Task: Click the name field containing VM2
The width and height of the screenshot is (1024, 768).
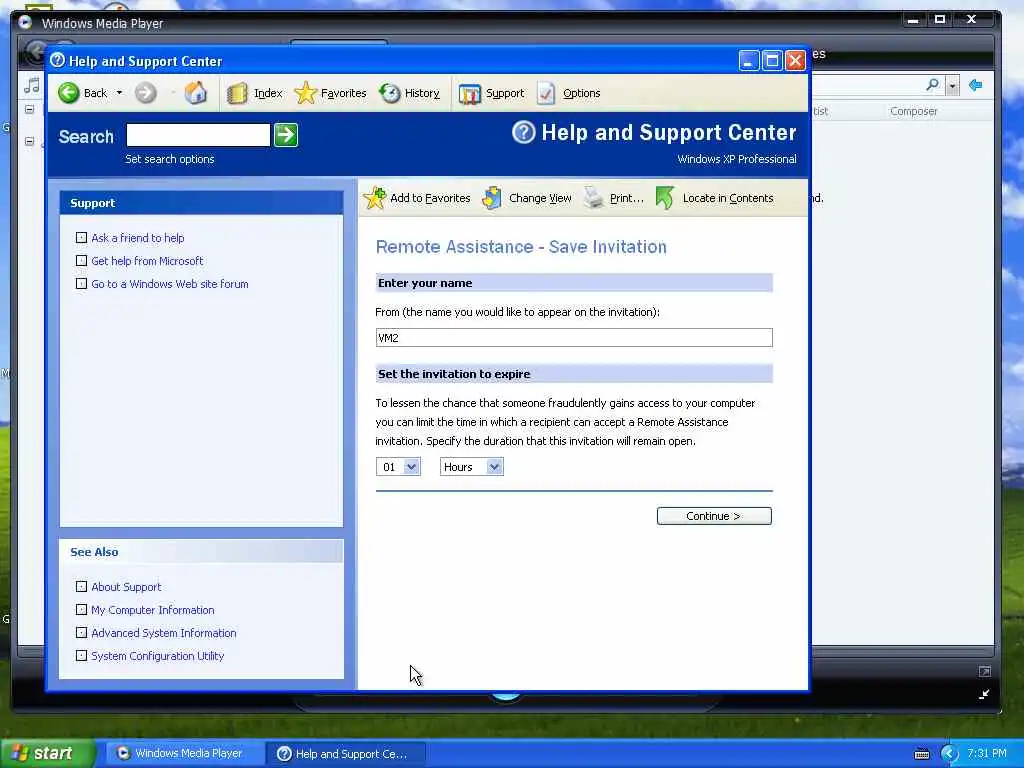Action: point(574,338)
